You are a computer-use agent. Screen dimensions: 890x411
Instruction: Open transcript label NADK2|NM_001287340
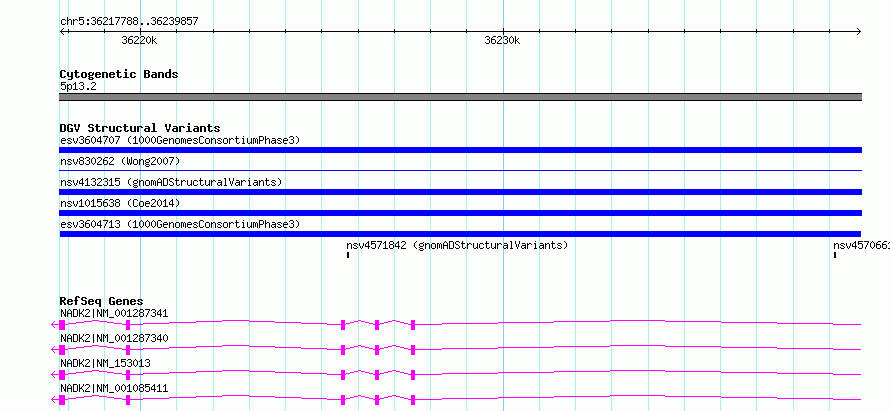point(114,338)
